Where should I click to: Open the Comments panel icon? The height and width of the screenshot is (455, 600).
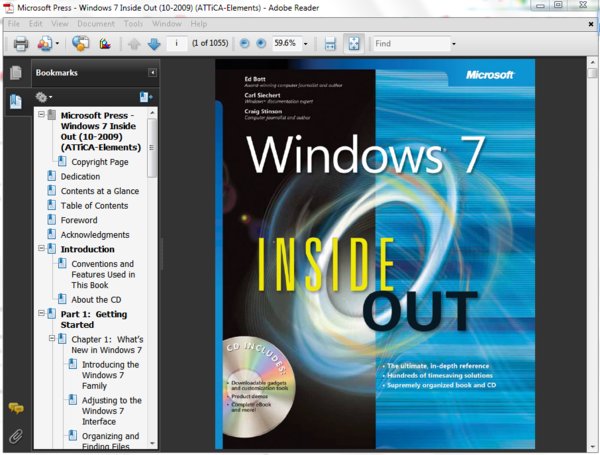coord(16,408)
